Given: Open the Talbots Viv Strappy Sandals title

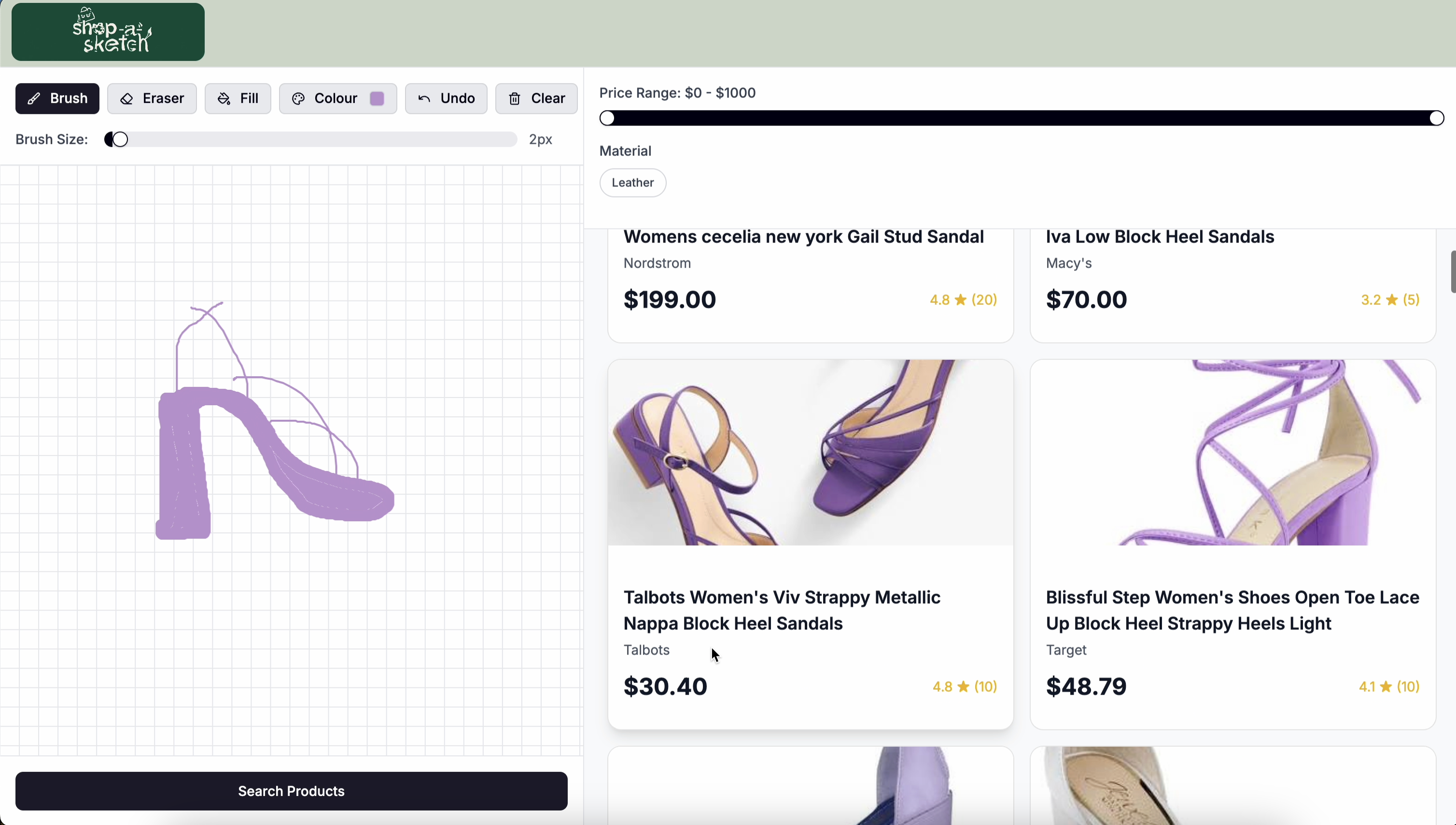Looking at the screenshot, I should coord(782,610).
